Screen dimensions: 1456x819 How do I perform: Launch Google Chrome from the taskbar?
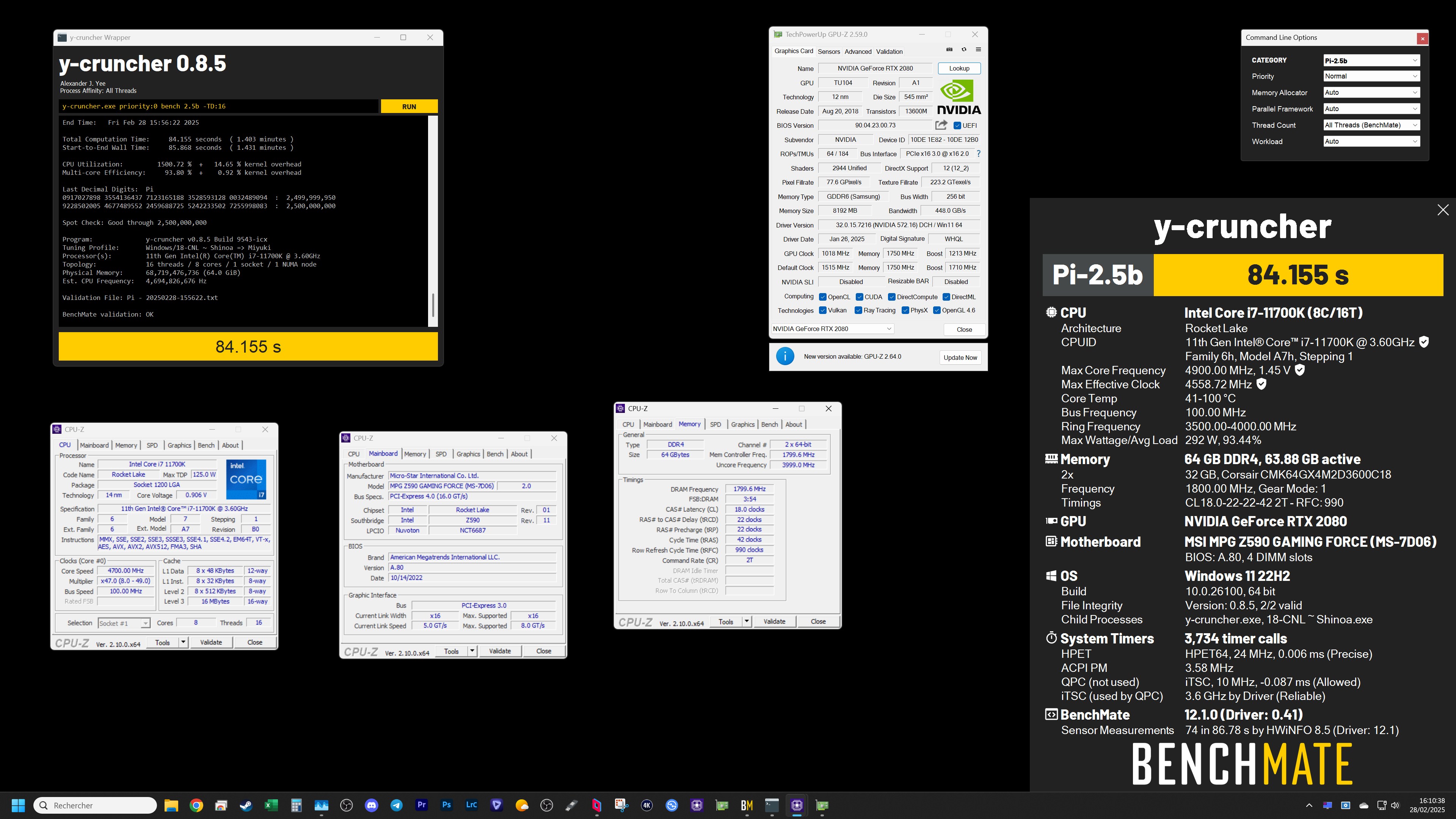[196, 805]
